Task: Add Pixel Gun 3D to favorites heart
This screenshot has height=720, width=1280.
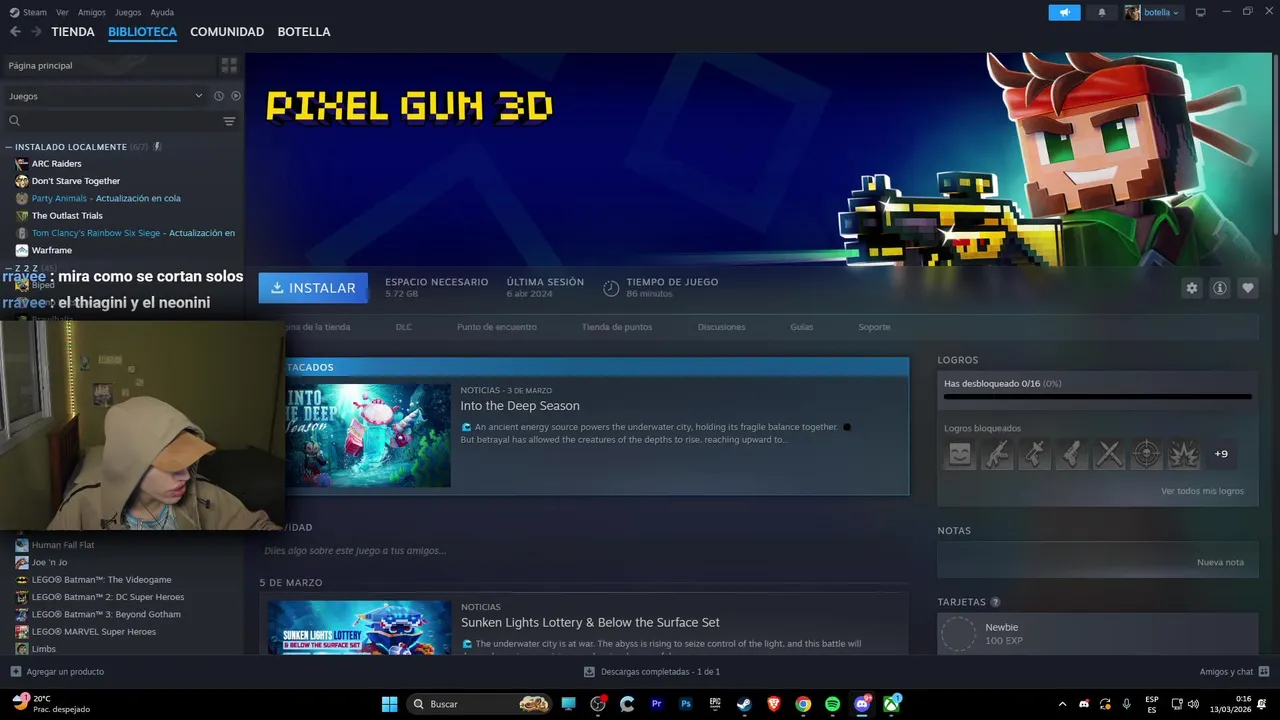Action: pyautogui.click(x=1247, y=288)
